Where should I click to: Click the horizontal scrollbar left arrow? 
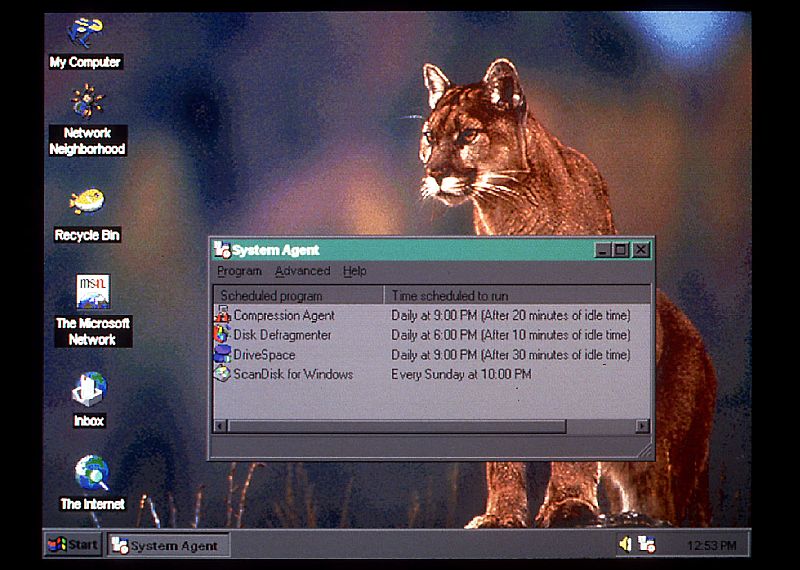click(220, 426)
